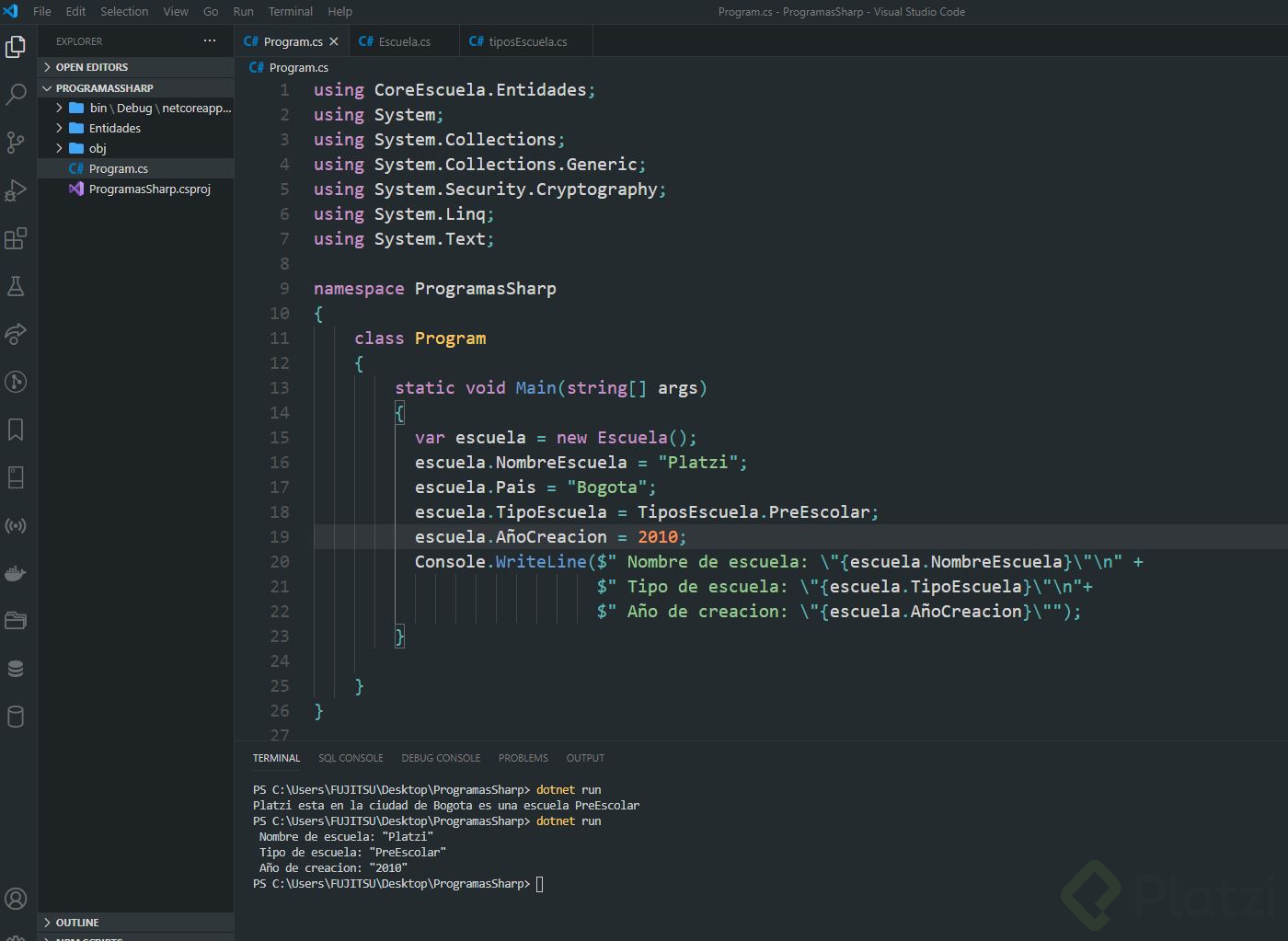Open the View menu
1288x941 pixels.
click(176, 11)
